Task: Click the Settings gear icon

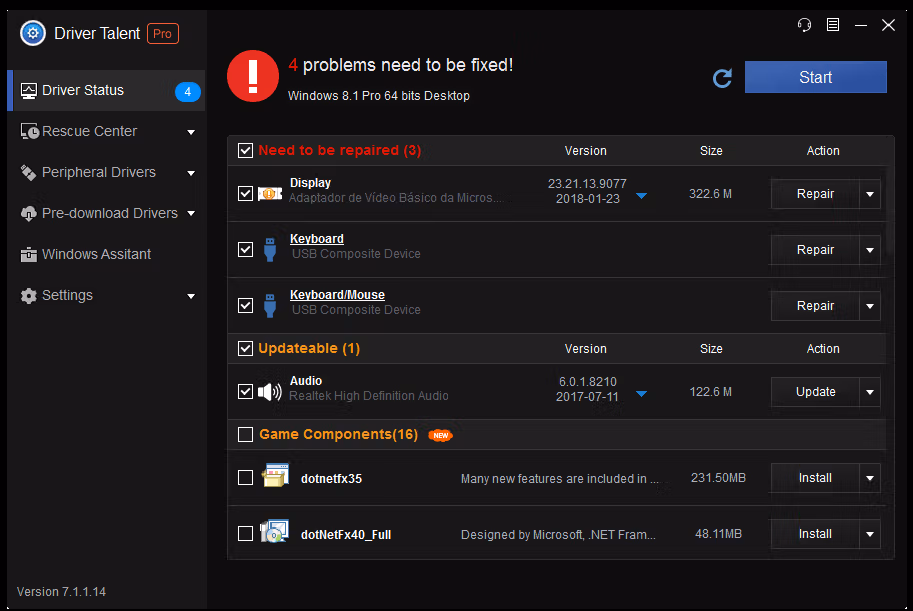Action: point(29,296)
